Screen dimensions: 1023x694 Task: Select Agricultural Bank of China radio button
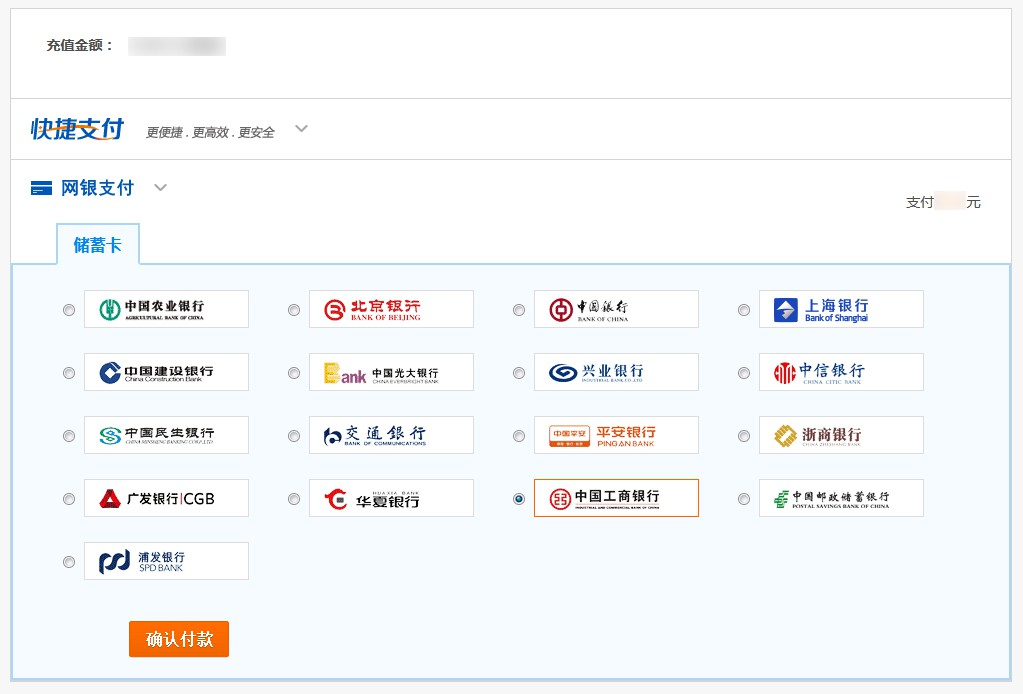(x=69, y=310)
